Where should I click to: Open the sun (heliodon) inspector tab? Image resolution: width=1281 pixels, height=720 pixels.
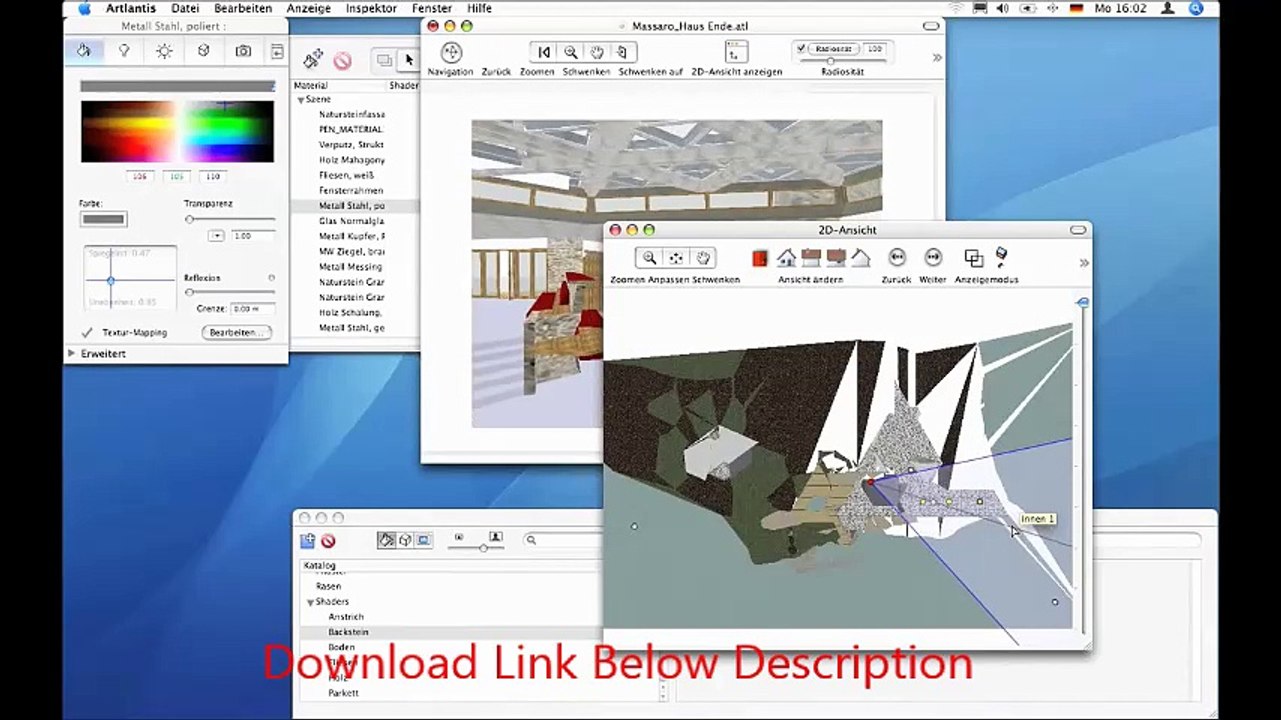(x=164, y=50)
